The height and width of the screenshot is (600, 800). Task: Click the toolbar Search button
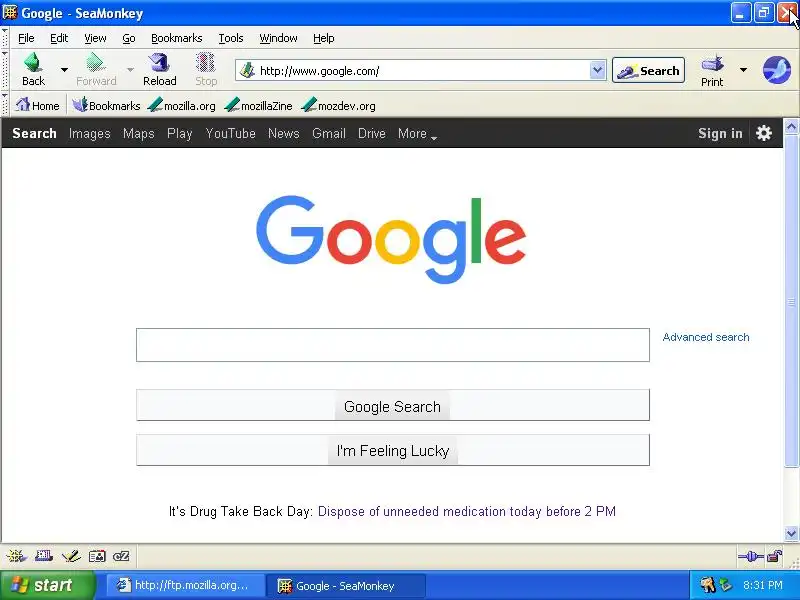(x=648, y=70)
